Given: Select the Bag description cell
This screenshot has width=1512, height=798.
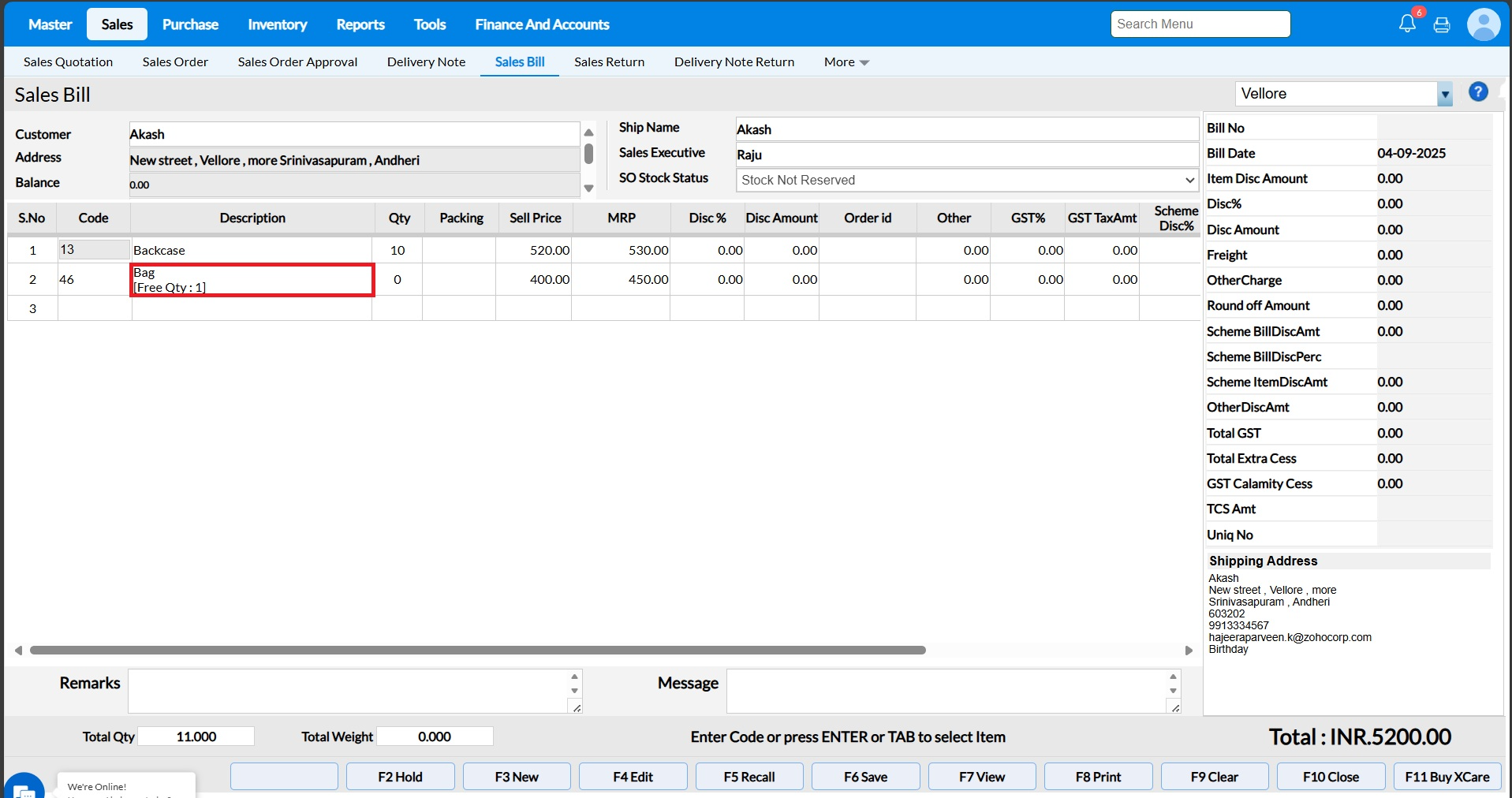Looking at the screenshot, I should point(252,280).
